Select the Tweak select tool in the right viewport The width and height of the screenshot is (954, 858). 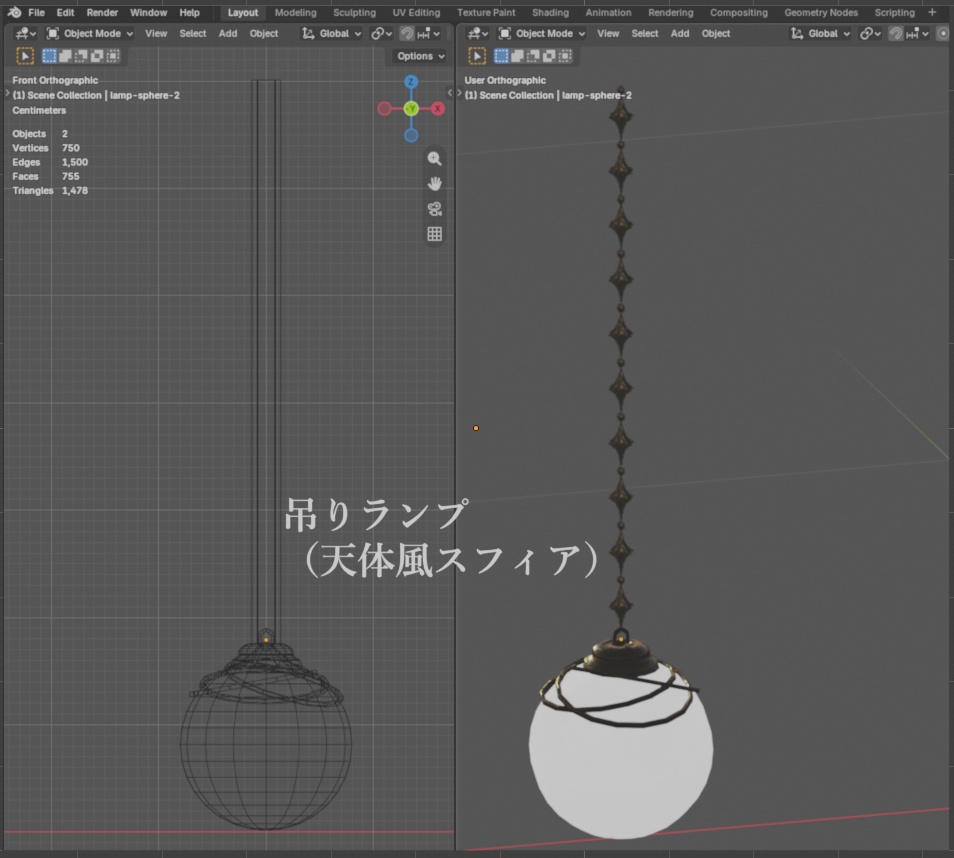pyautogui.click(x=477, y=56)
